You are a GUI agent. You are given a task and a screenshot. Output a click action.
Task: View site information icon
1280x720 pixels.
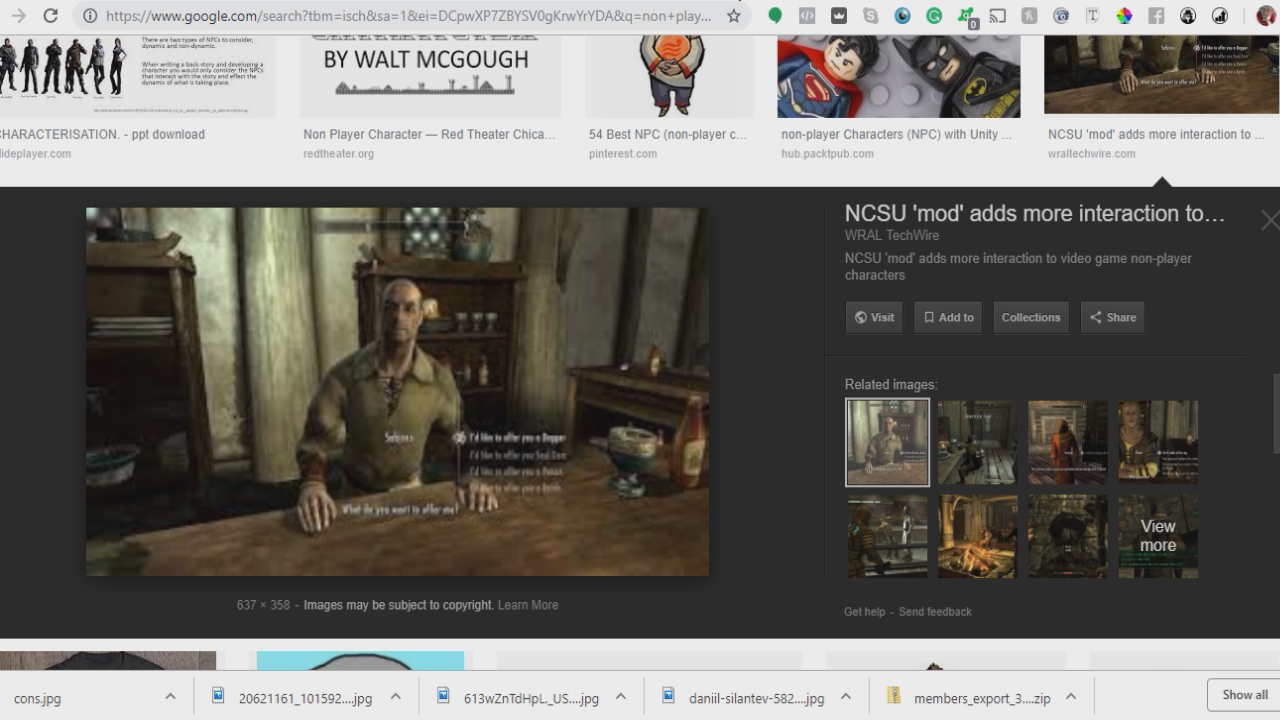pos(90,16)
